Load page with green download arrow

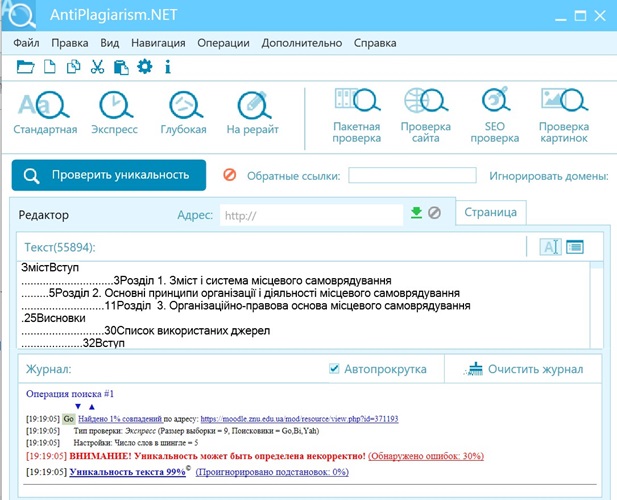pyautogui.click(x=416, y=213)
